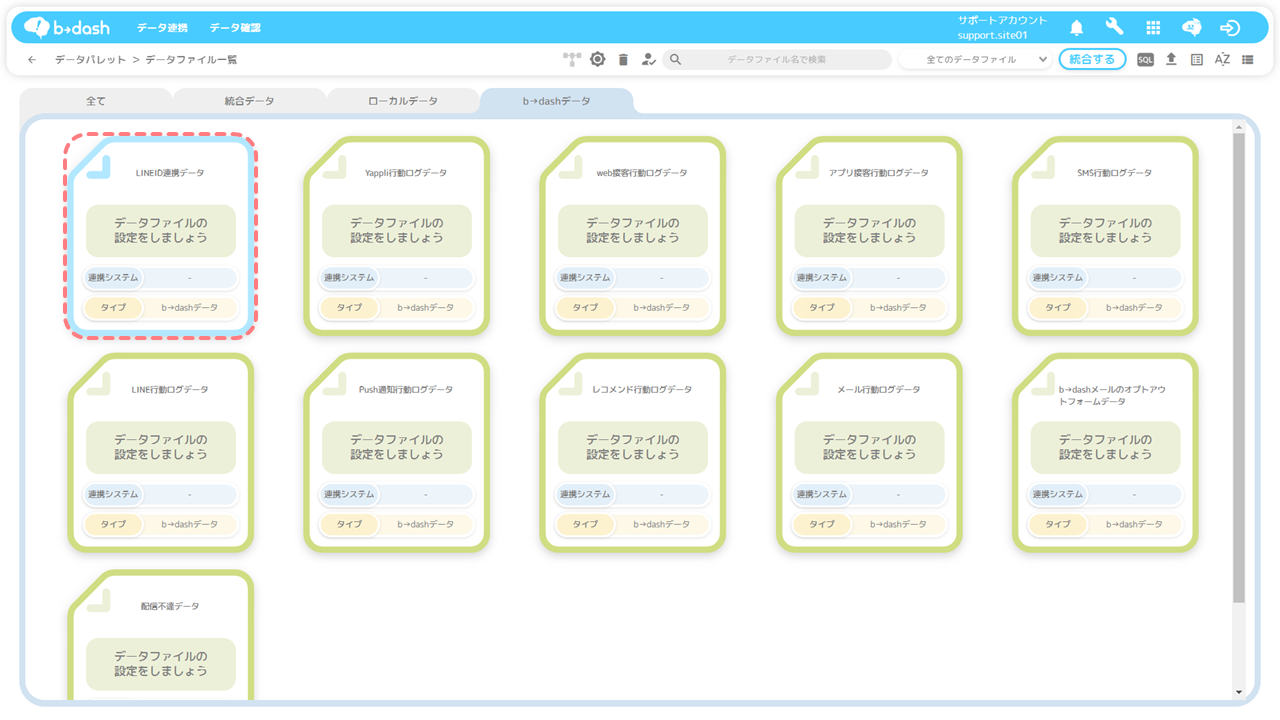Click setup prompt in SMS行動ログデータ card
This screenshot has width=1280, height=720.
coord(1106,231)
